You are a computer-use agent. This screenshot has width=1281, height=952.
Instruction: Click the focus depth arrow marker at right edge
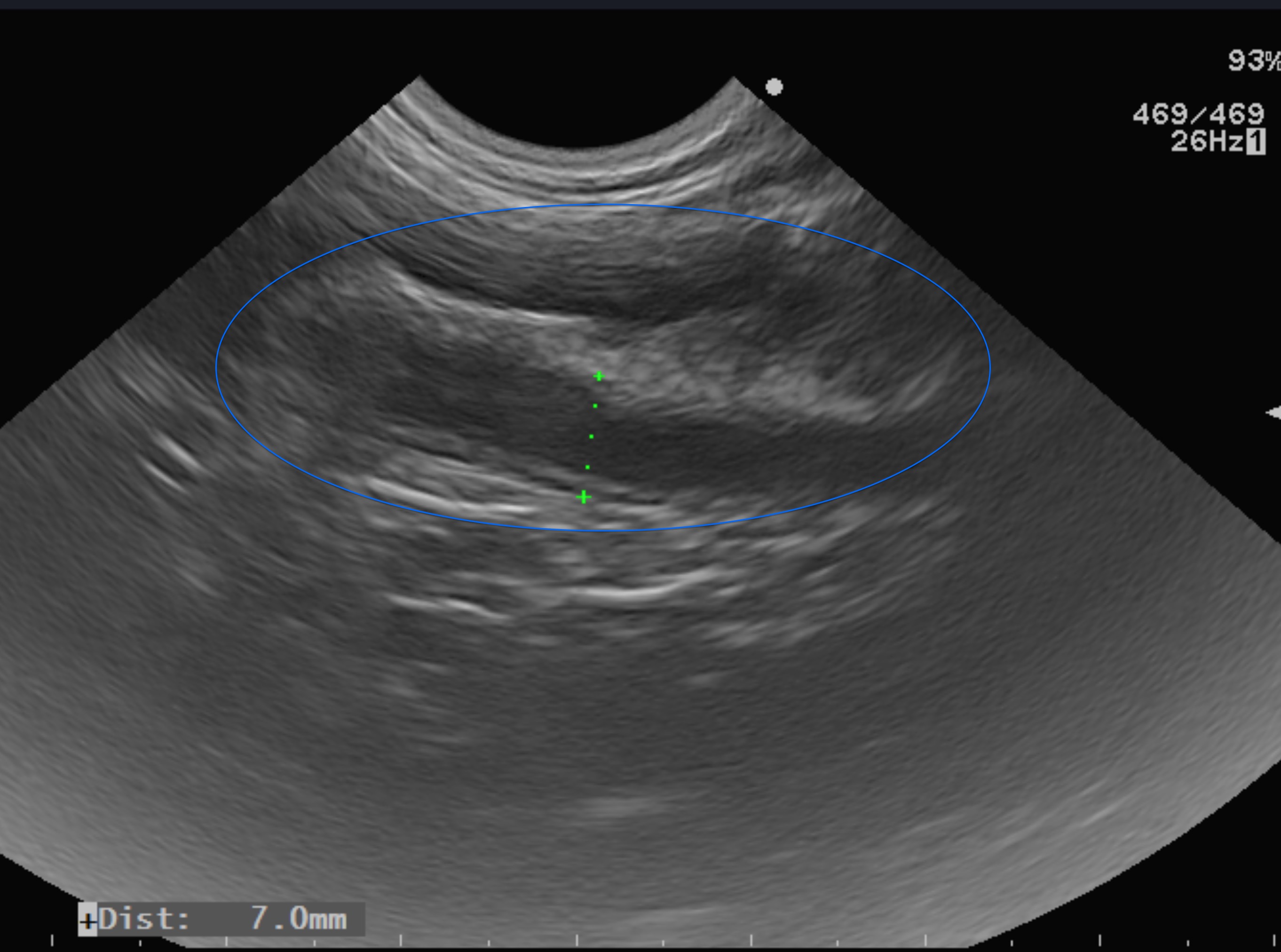1273,413
